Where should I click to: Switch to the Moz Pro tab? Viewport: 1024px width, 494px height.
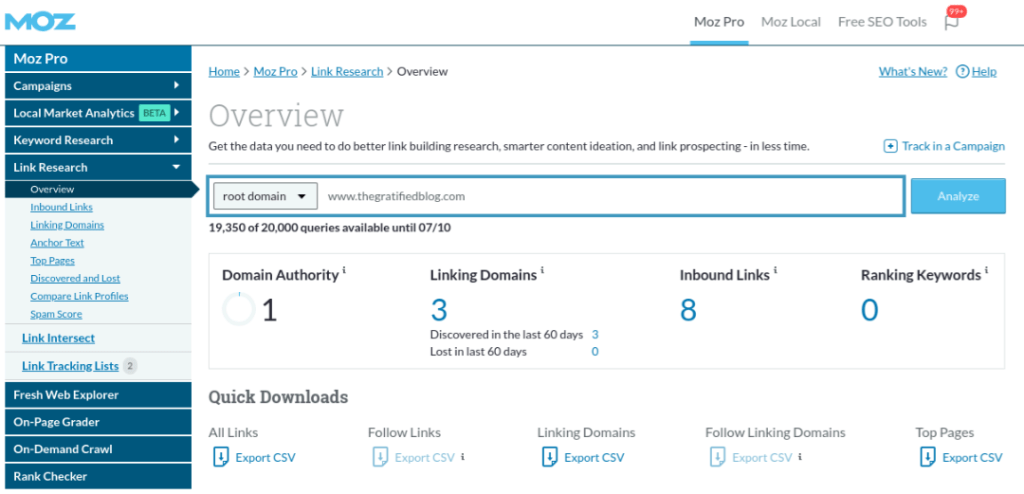pyautogui.click(x=719, y=22)
